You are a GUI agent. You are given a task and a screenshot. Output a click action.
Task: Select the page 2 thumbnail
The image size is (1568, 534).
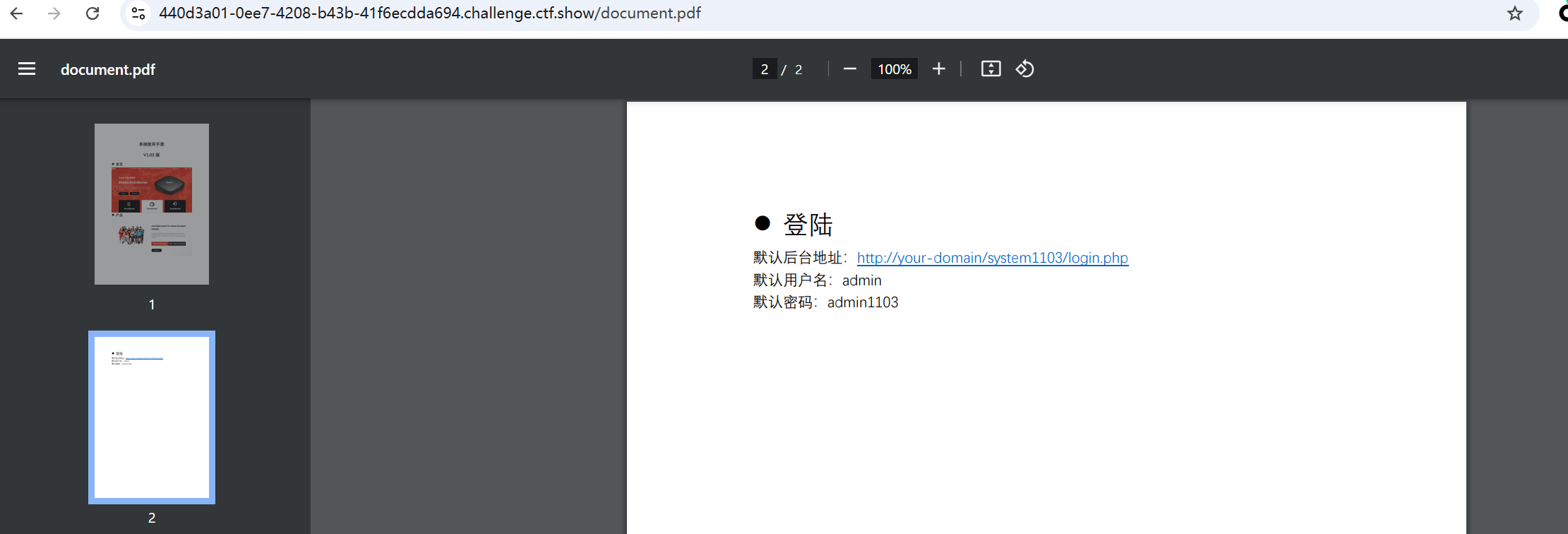pos(152,417)
